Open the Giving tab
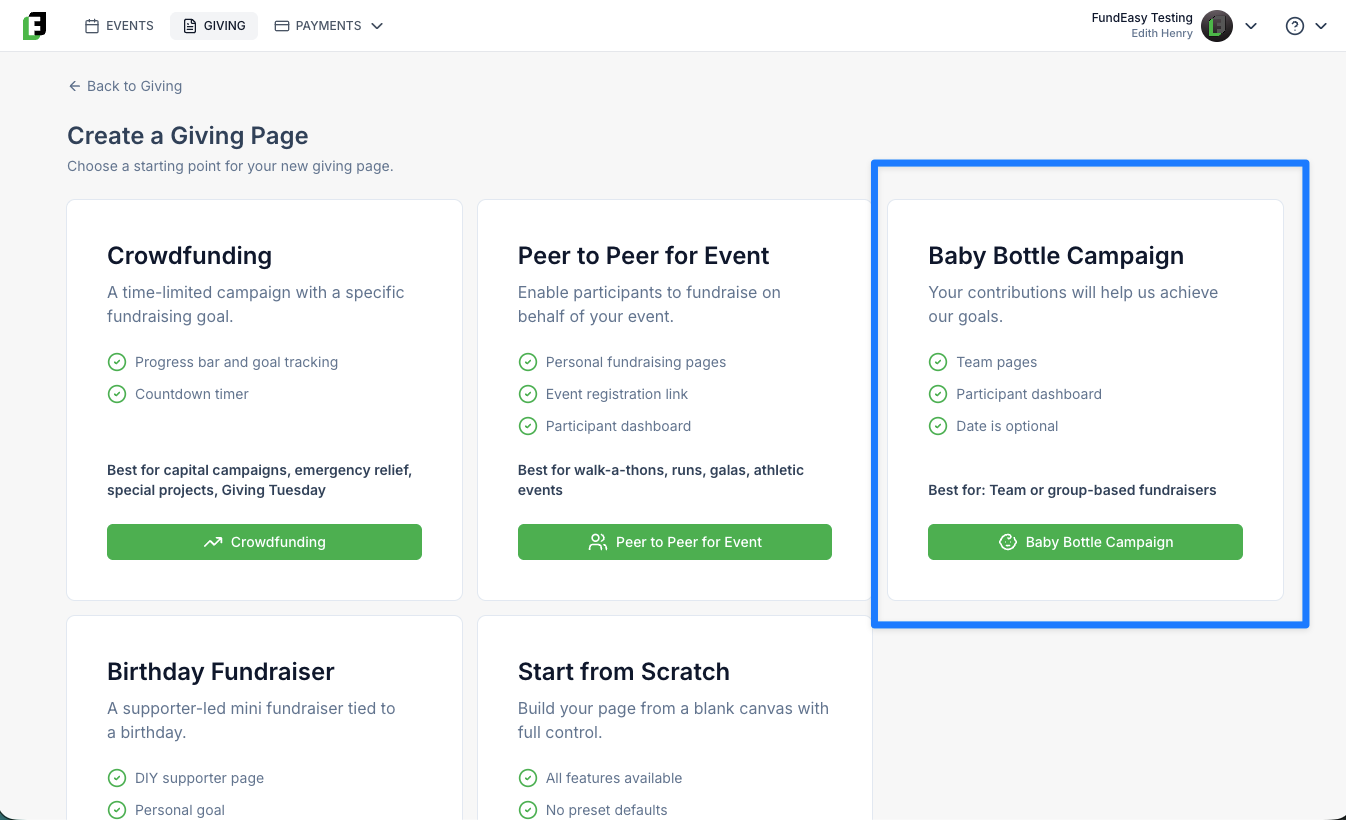Screen dimensions: 1346x820 click(x=214, y=26)
